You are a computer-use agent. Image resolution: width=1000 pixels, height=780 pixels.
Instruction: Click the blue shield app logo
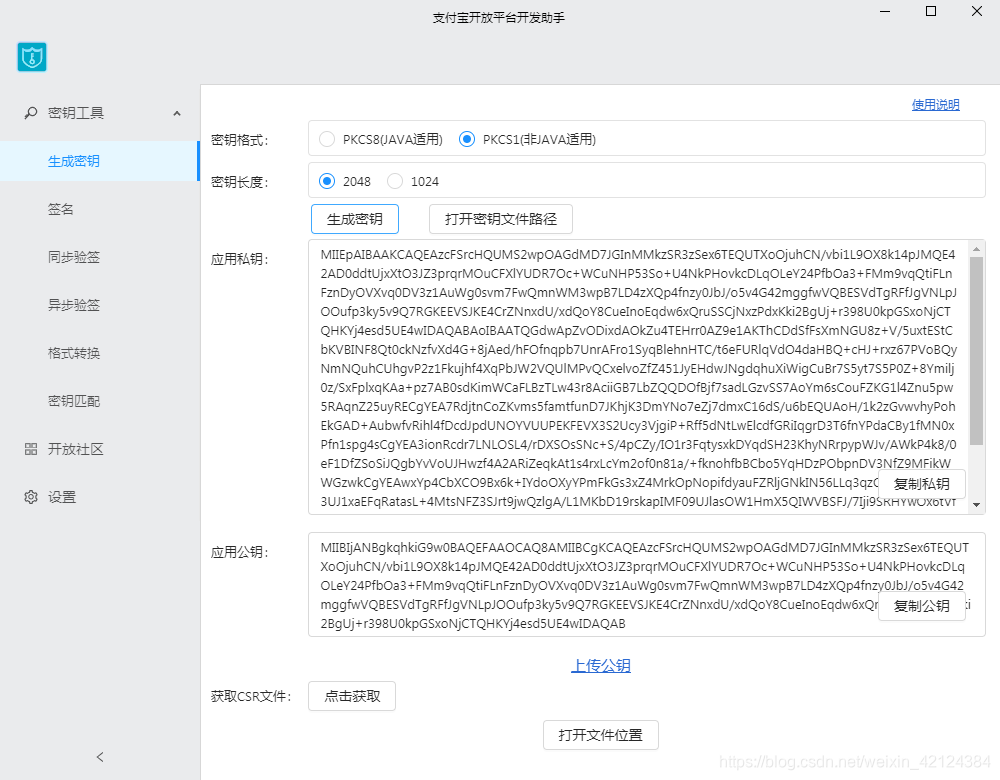(32, 57)
